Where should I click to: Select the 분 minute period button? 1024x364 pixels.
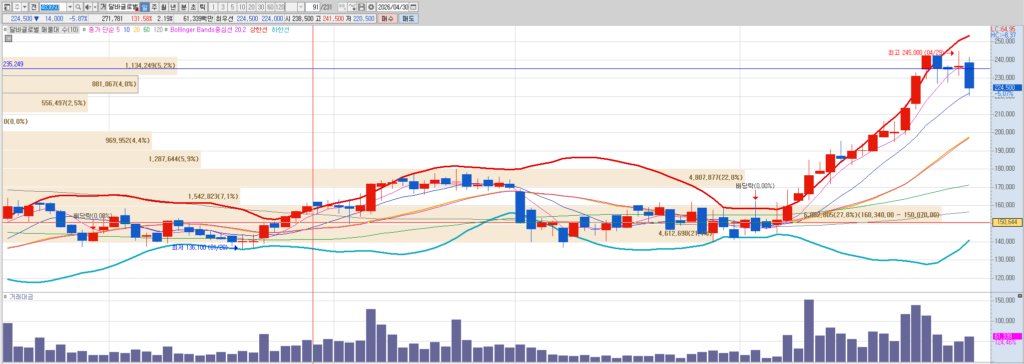[183, 7]
